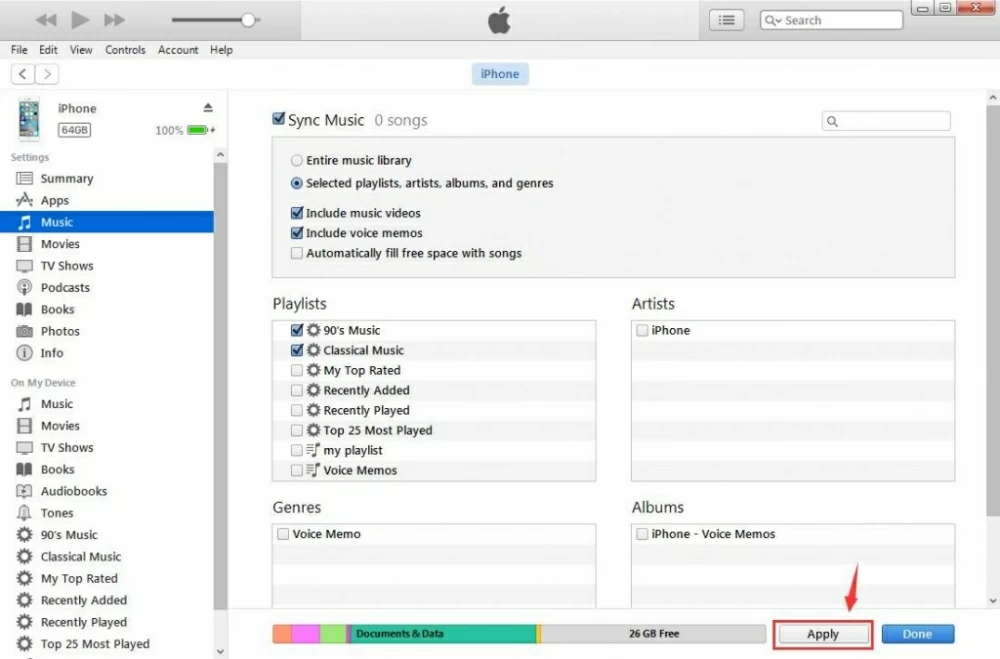1000x659 pixels.
Task: Open the Account menu
Action: [x=178, y=50]
